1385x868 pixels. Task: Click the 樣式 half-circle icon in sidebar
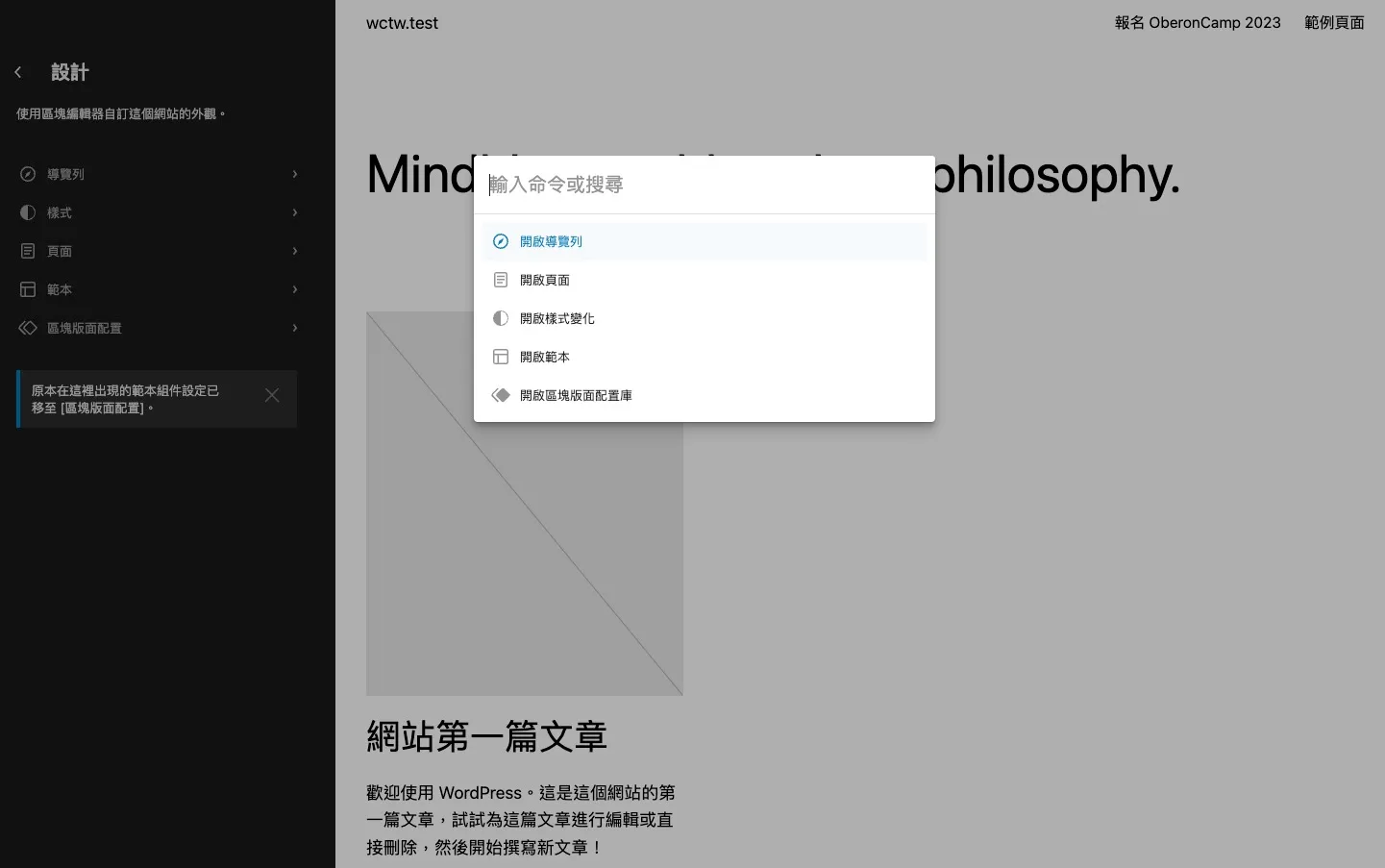pos(28,212)
